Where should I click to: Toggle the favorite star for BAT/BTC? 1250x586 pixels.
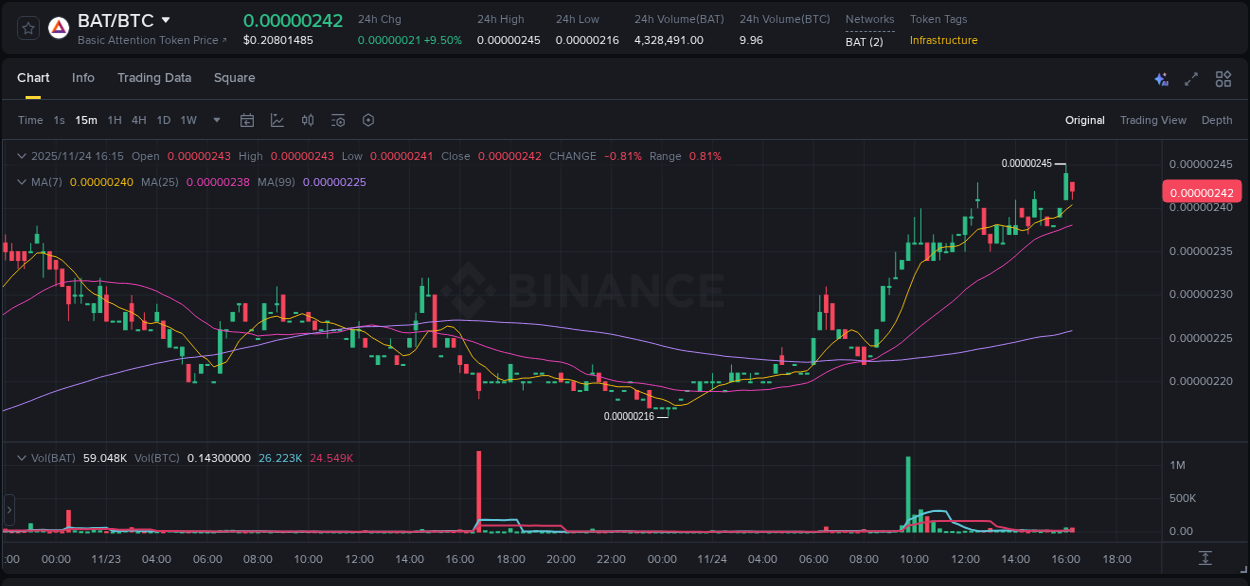(x=27, y=27)
